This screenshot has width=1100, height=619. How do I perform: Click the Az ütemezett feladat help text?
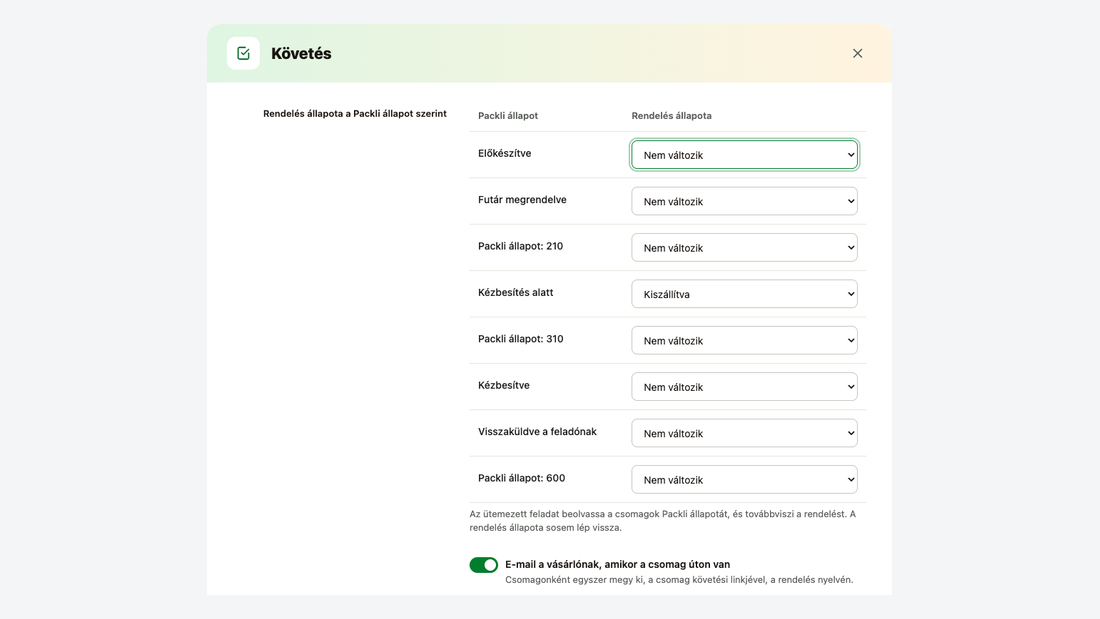[x=663, y=521]
